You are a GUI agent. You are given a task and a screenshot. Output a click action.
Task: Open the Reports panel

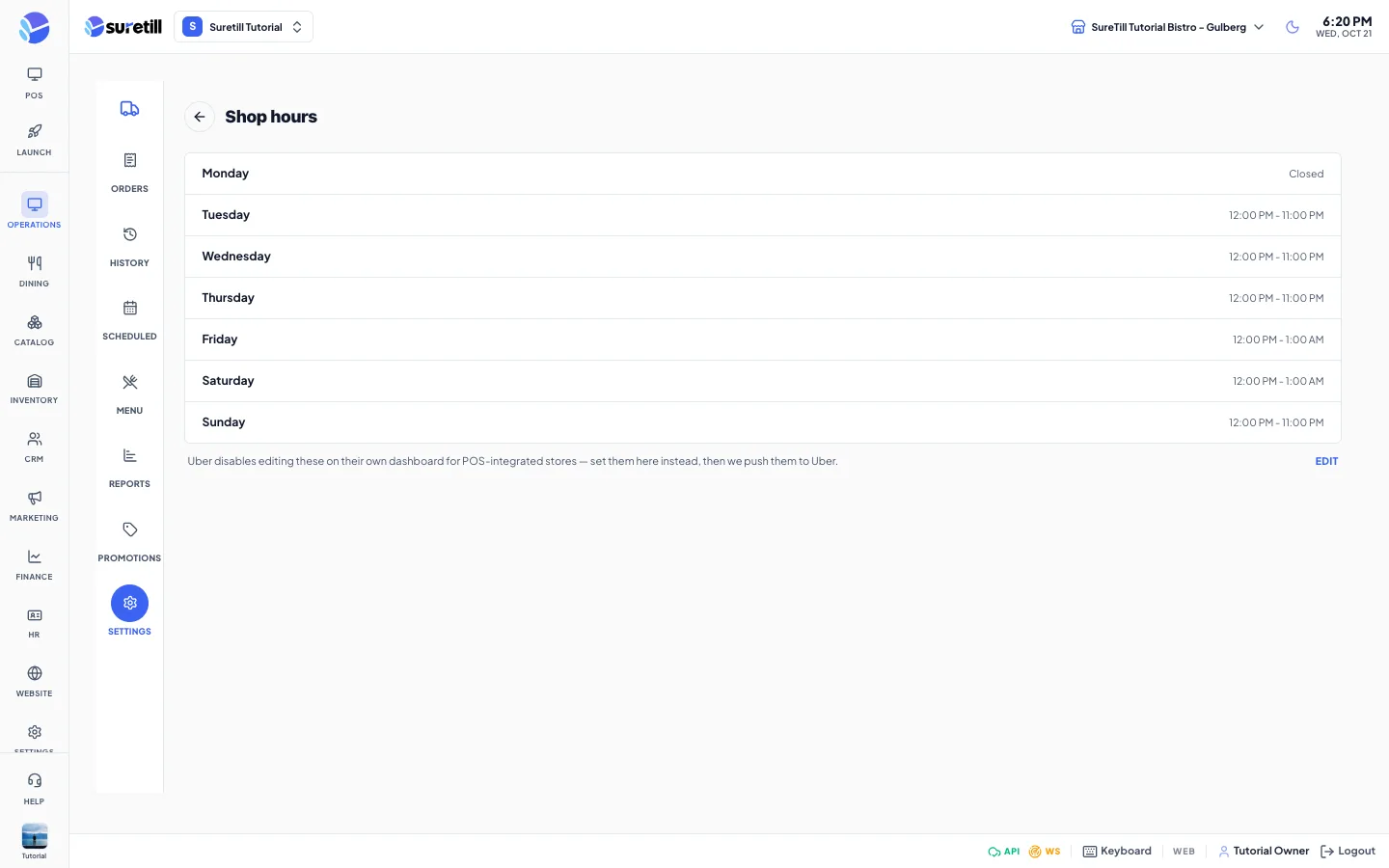tap(129, 468)
